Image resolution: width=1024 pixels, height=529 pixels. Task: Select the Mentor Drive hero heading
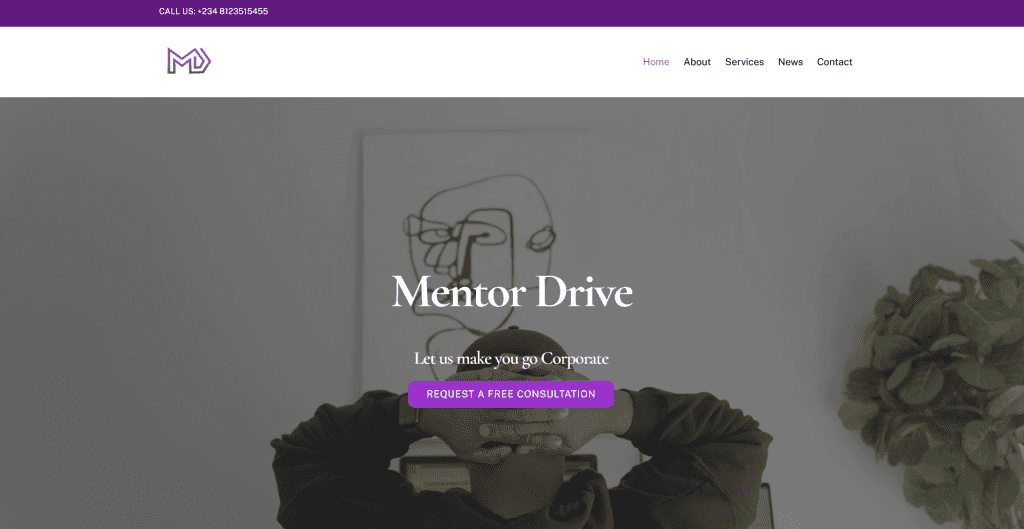512,291
